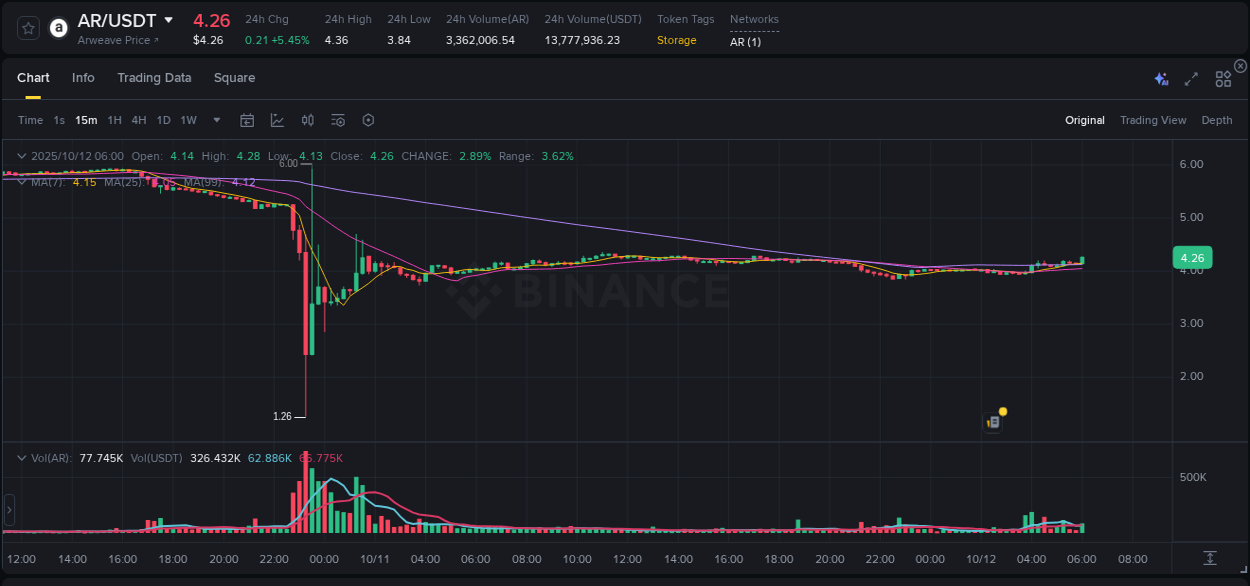Expand the chart to fullscreen arrows icon

[x=1191, y=79]
